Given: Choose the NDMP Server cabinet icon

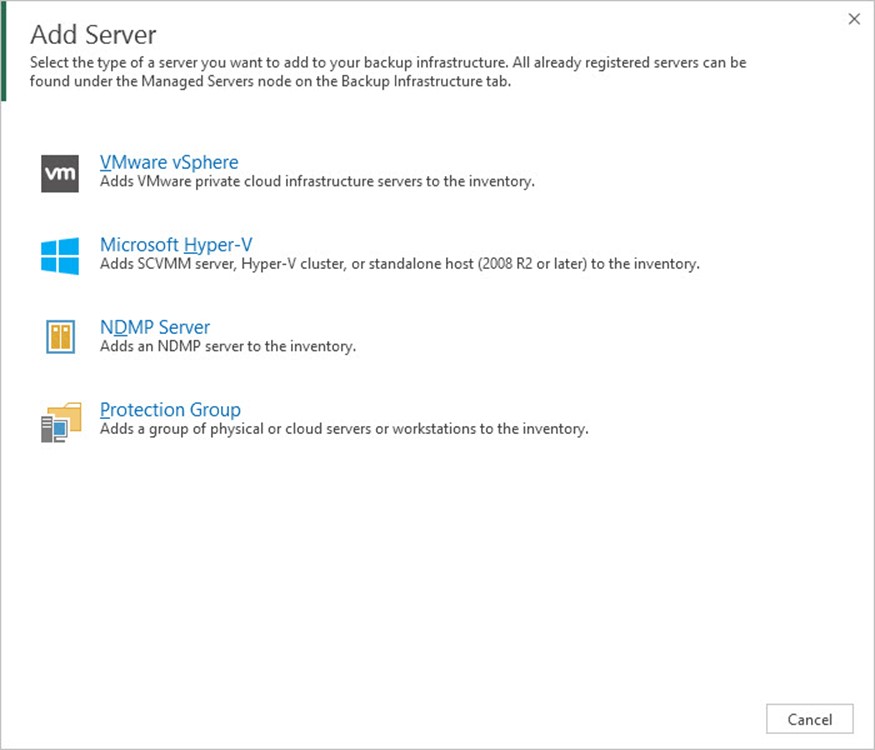Looking at the screenshot, I should [60, 337].
